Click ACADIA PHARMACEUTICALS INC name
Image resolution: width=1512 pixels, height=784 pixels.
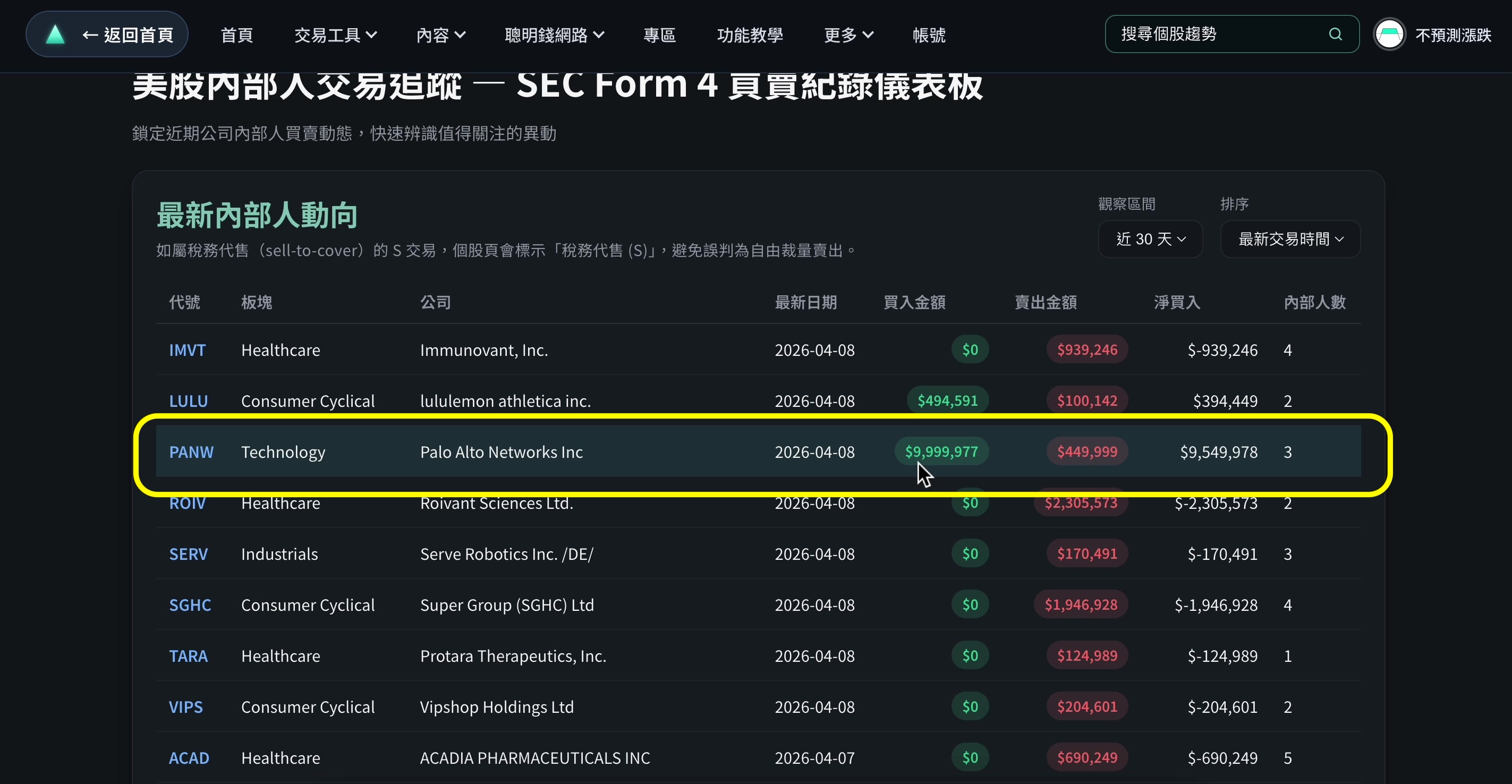click(534, 758)
